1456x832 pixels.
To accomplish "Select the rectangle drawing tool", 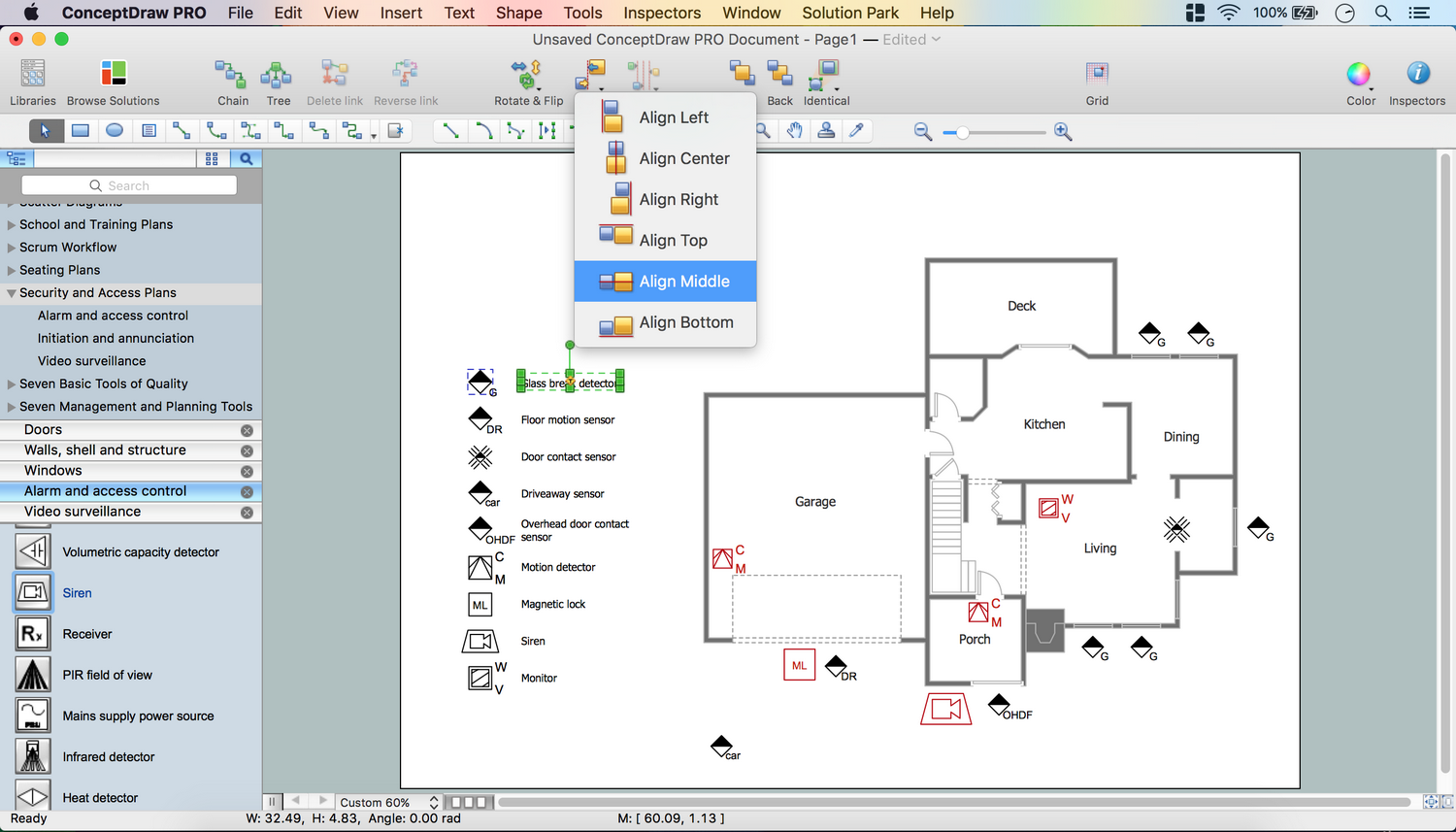I will coord(81,131).
